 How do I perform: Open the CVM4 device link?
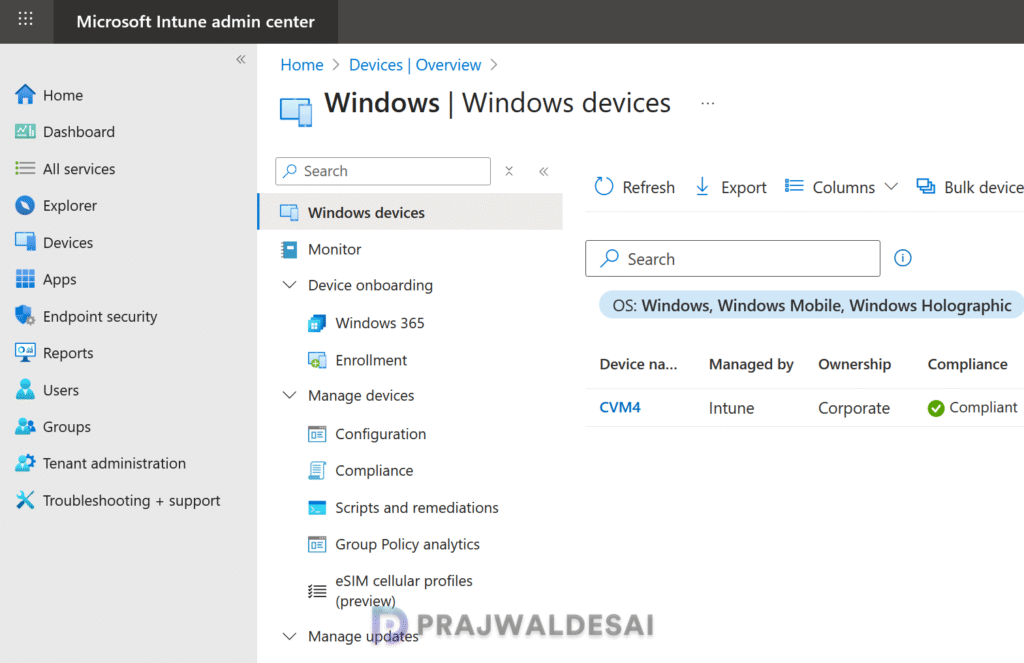(620, 408)
